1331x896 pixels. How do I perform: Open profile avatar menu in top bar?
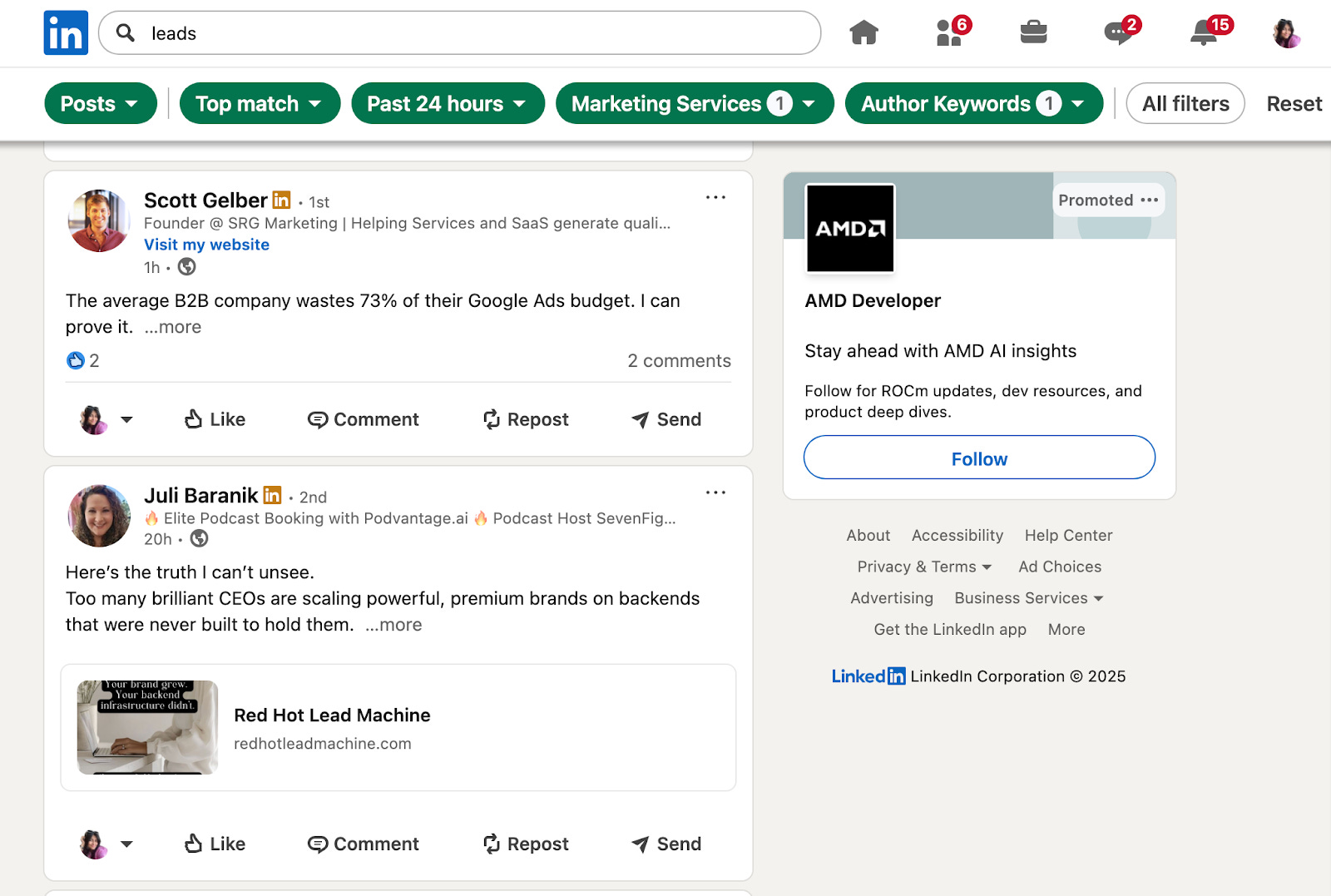click(1287, 33)
